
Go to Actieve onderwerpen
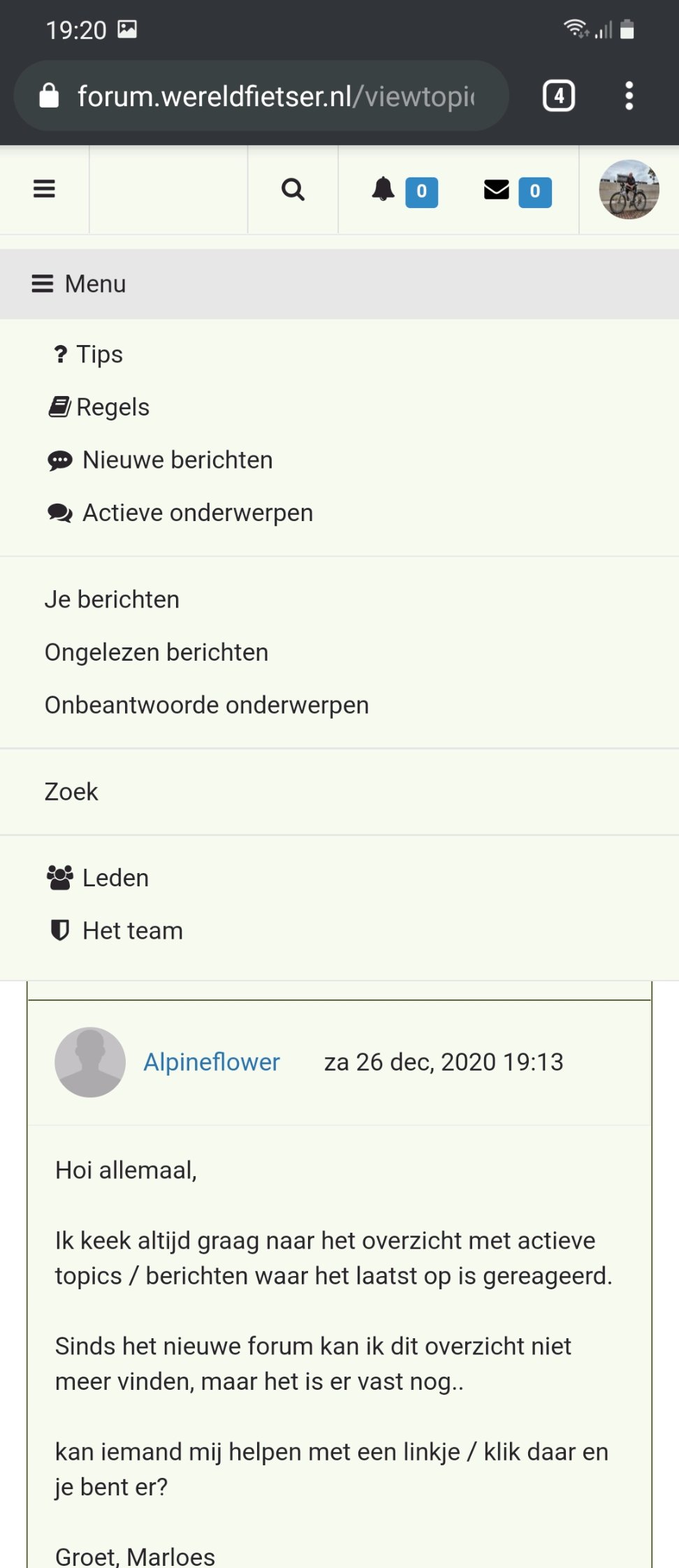(x=197, y=513)
